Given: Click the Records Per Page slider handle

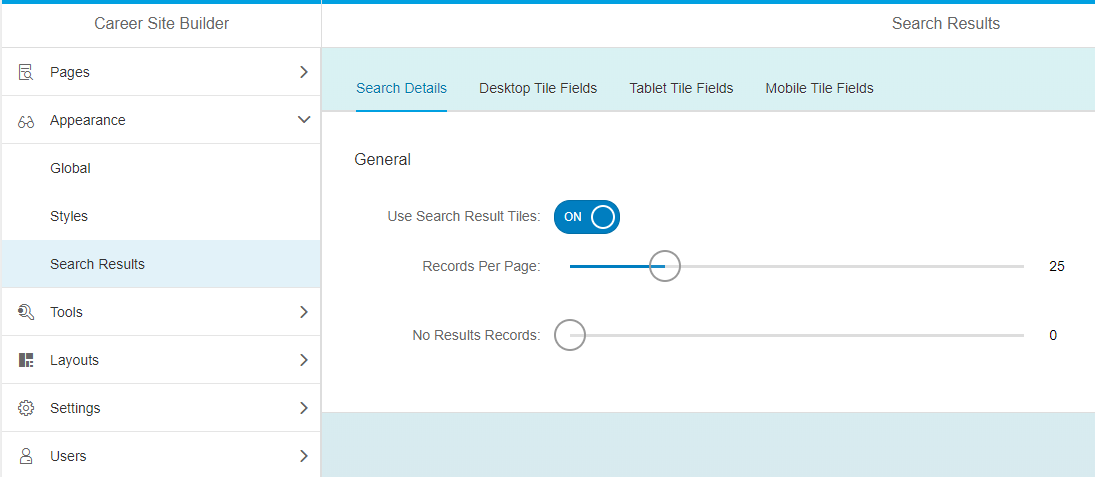Looking at the screenshot, I should point(665,266).
